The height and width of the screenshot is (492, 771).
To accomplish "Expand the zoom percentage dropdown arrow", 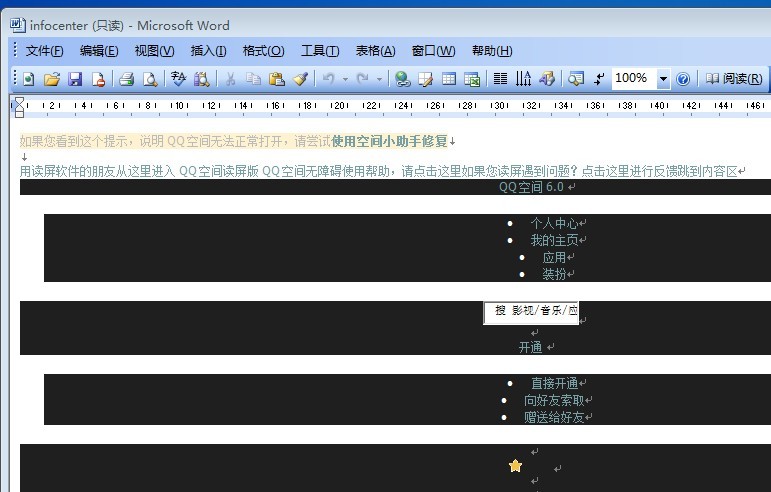I will tap(663, 79).
